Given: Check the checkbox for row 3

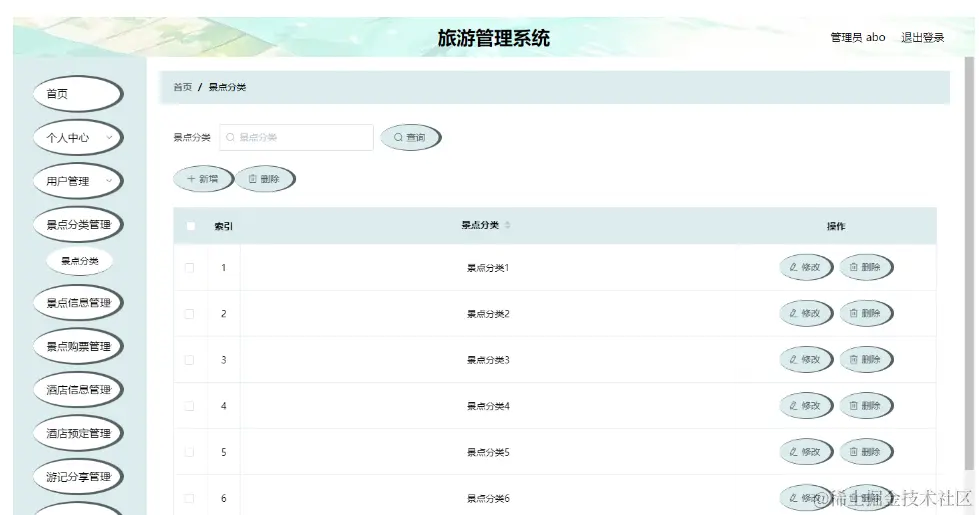Looking at the screenshot, I should [189, 360].
